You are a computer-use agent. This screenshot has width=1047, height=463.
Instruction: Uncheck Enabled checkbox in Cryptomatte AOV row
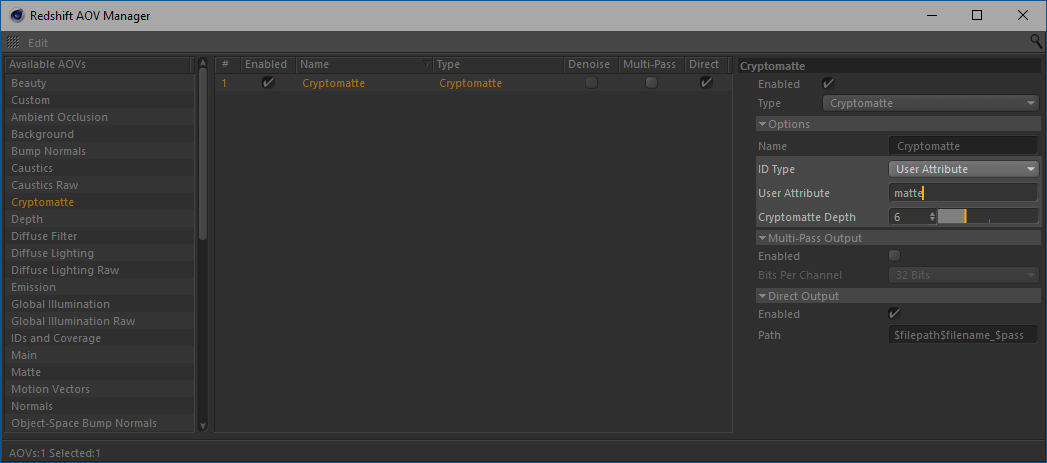point(267,83)
